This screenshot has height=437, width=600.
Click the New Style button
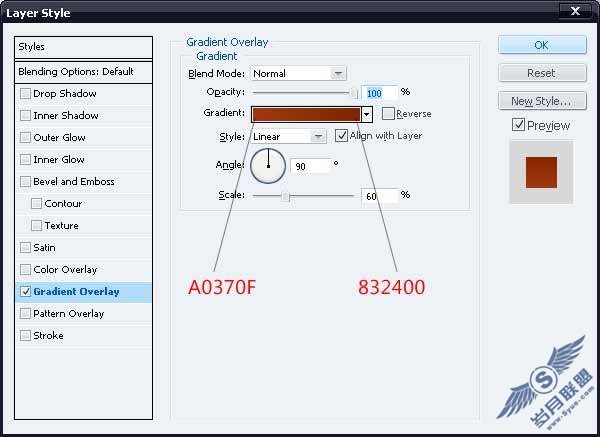tap(542, 101)
